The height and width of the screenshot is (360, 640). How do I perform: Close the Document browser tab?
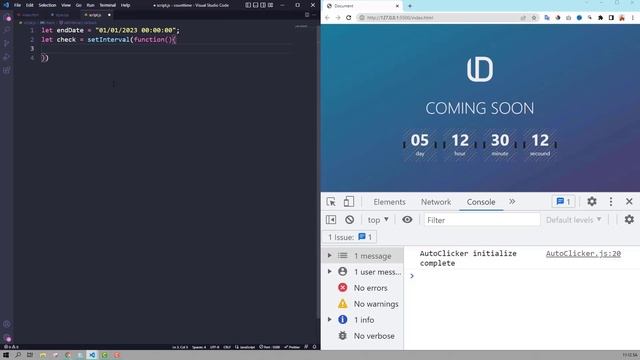pos(397,6)
